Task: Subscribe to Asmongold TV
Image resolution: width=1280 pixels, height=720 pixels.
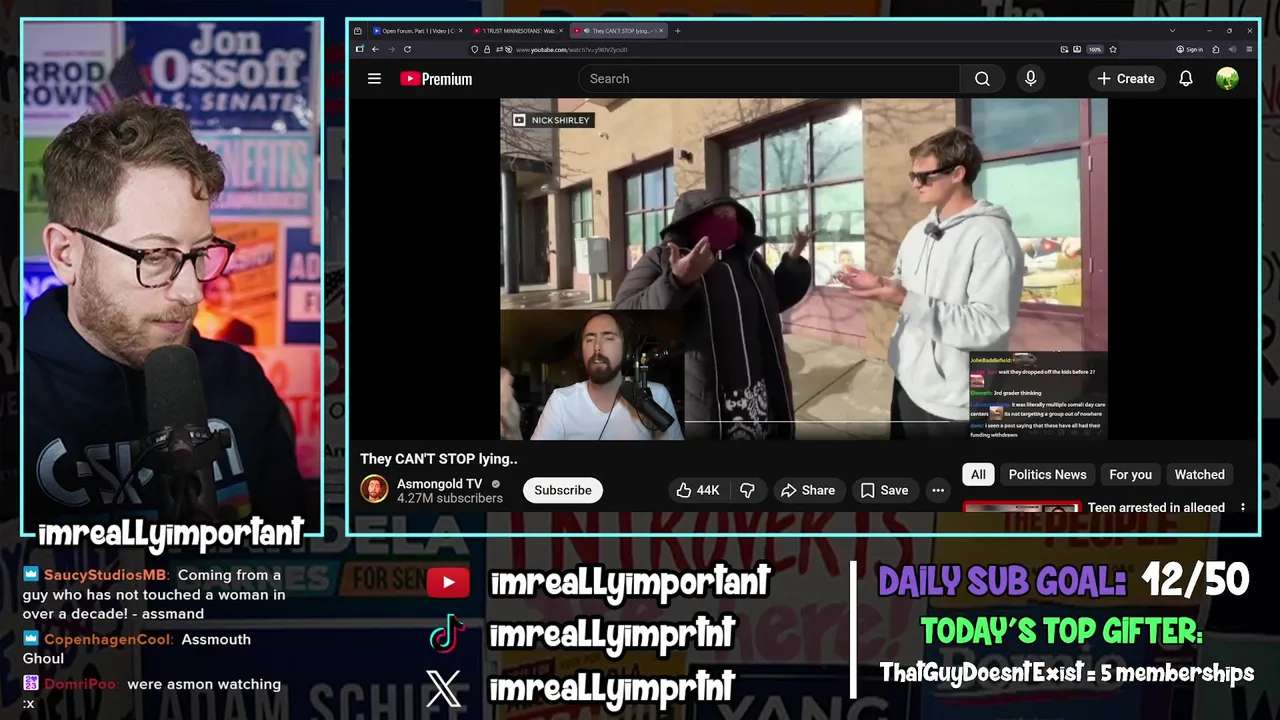Action: click(563, 490)
